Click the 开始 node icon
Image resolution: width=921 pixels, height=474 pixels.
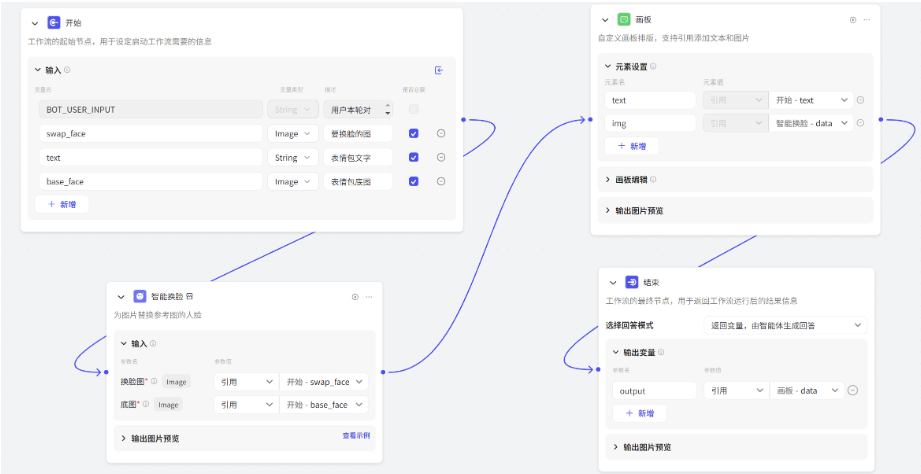pyautogui.click(x=53, y=23)
